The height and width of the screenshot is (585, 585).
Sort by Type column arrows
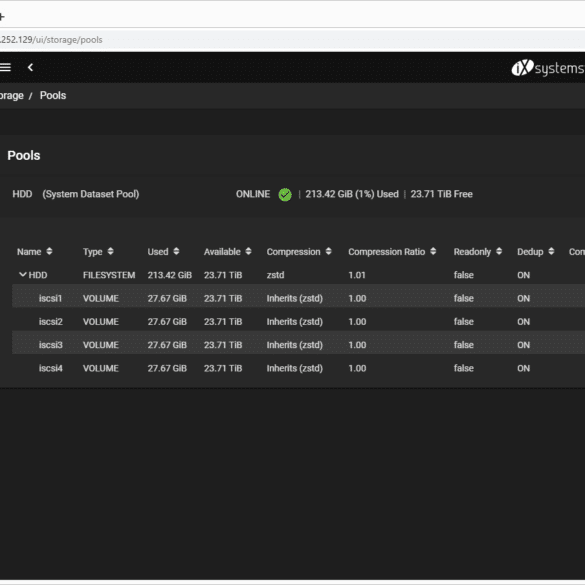[110, 251]
